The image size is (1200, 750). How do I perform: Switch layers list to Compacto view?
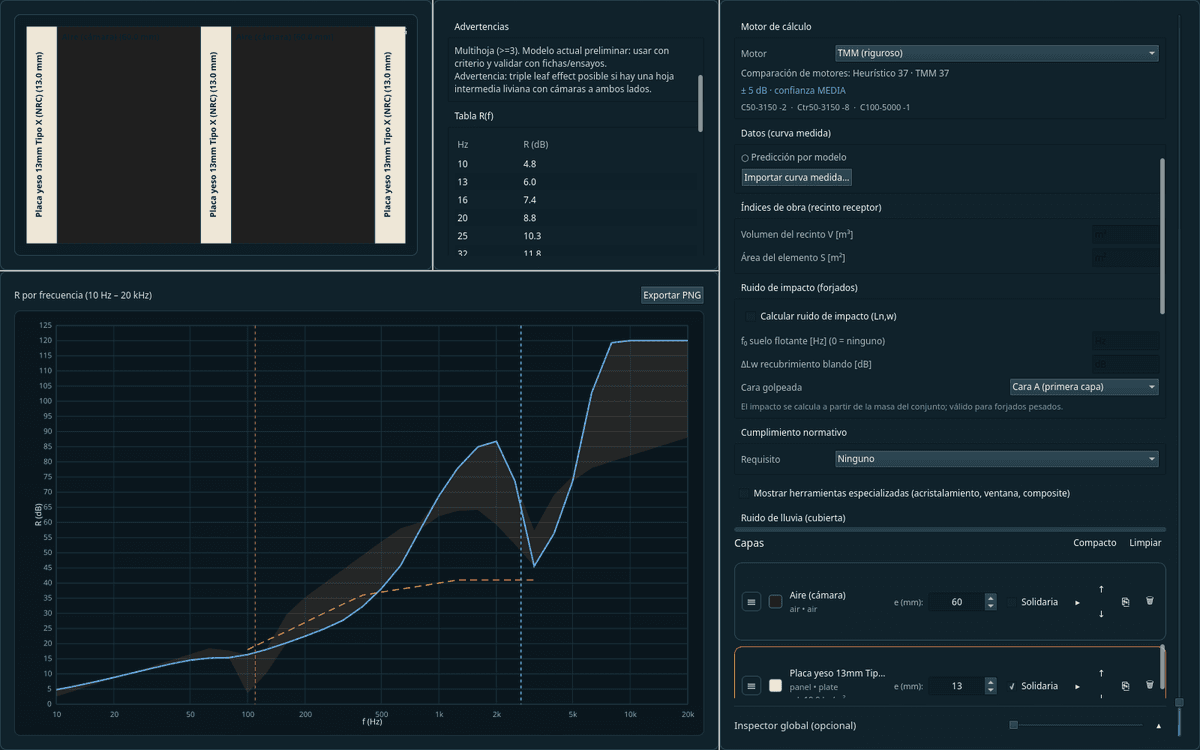(1094, 543)
